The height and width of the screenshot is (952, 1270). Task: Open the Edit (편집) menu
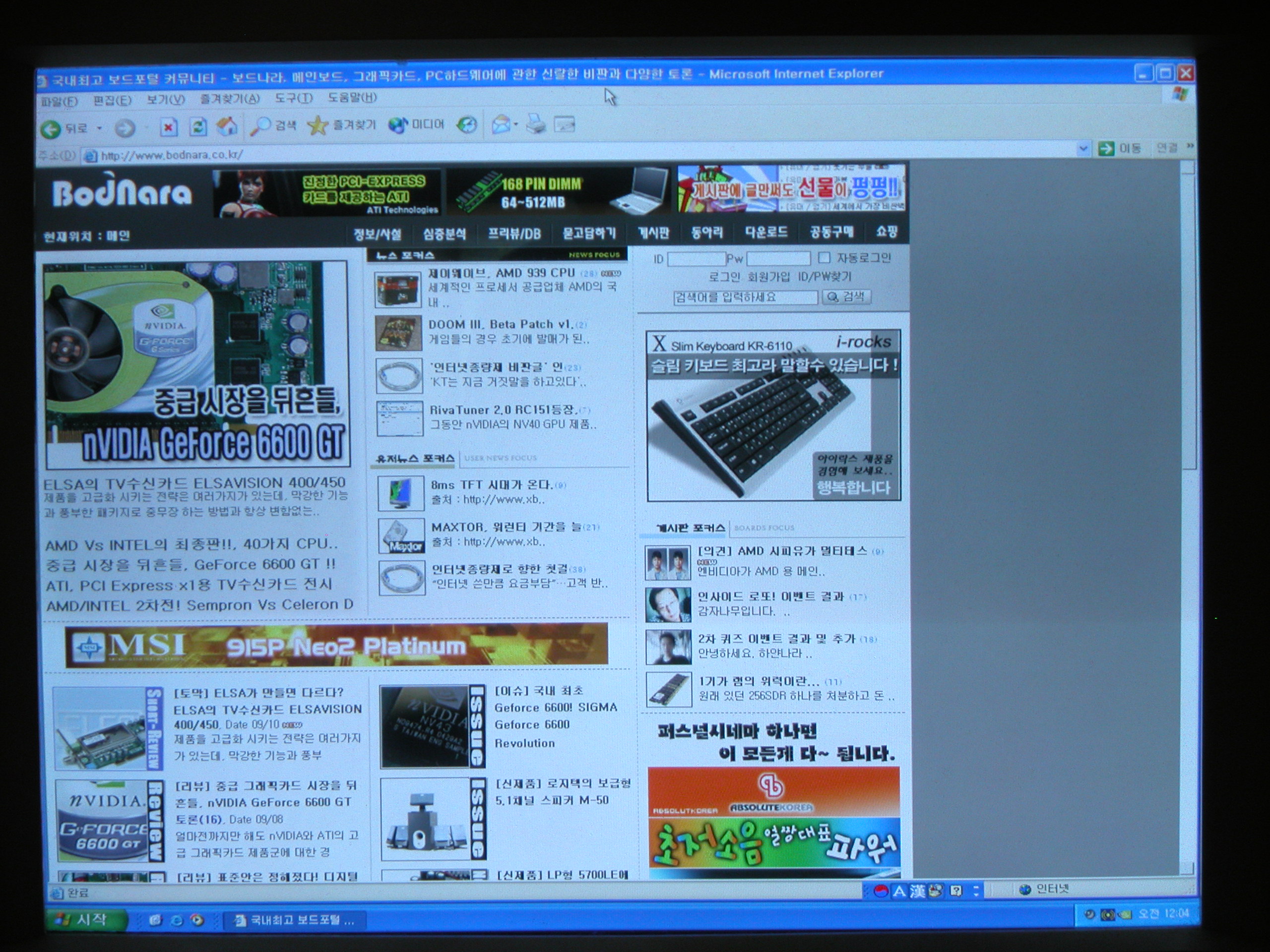(112, 101)
